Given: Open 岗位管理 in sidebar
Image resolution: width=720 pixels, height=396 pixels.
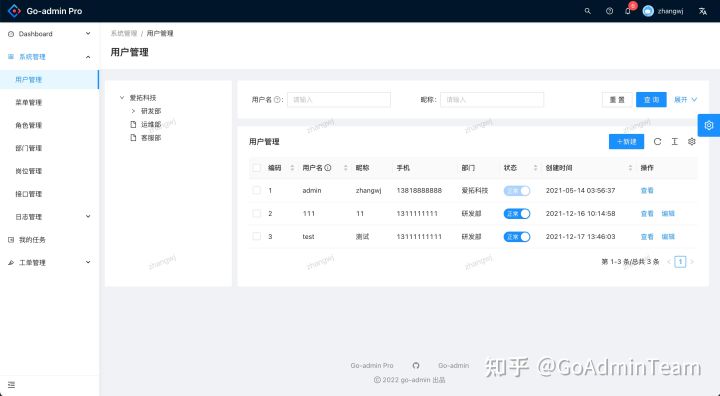Looking at the screenshot, I should point(49,171).
